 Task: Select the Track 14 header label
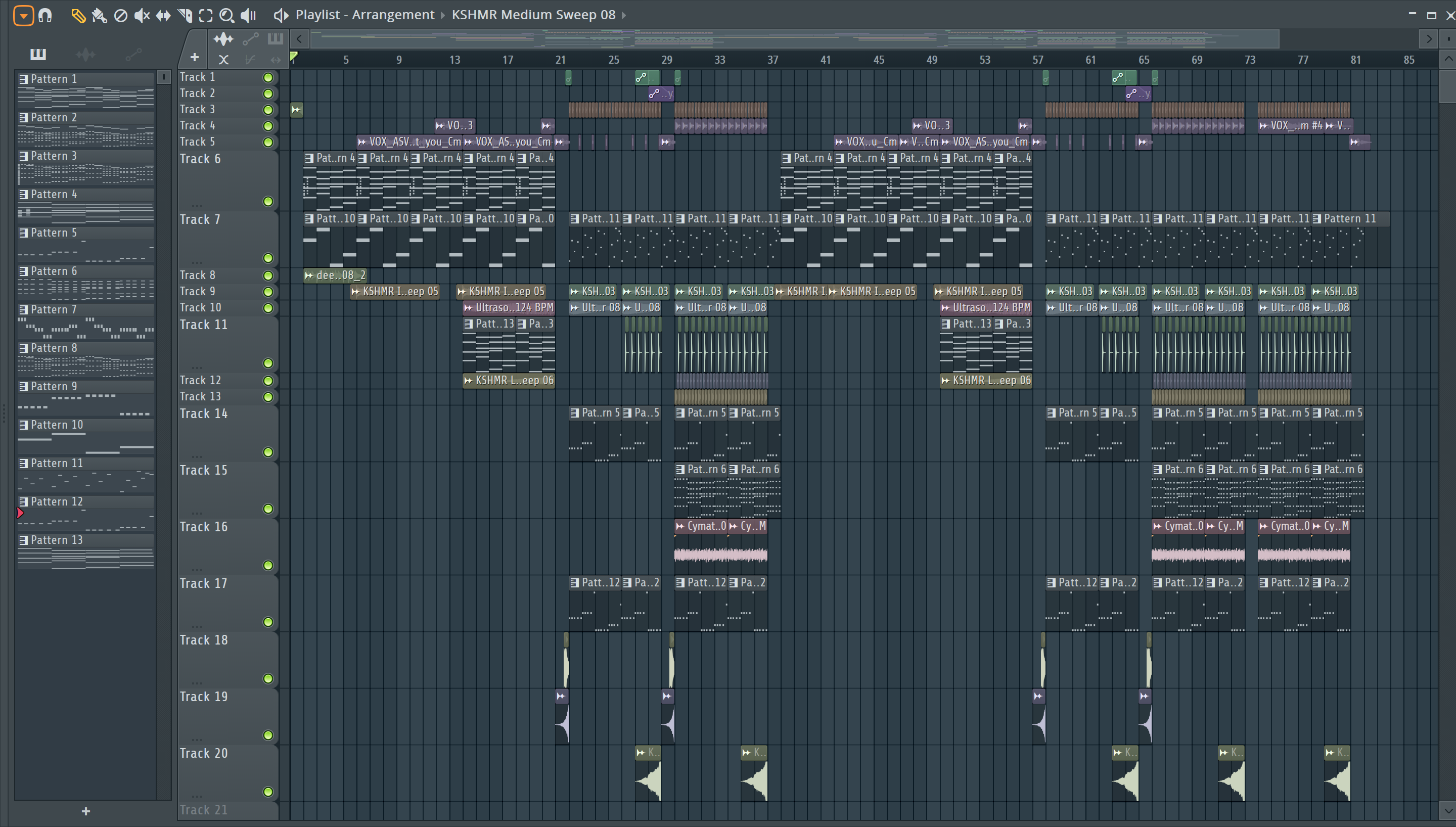click(x=204, y=414)
